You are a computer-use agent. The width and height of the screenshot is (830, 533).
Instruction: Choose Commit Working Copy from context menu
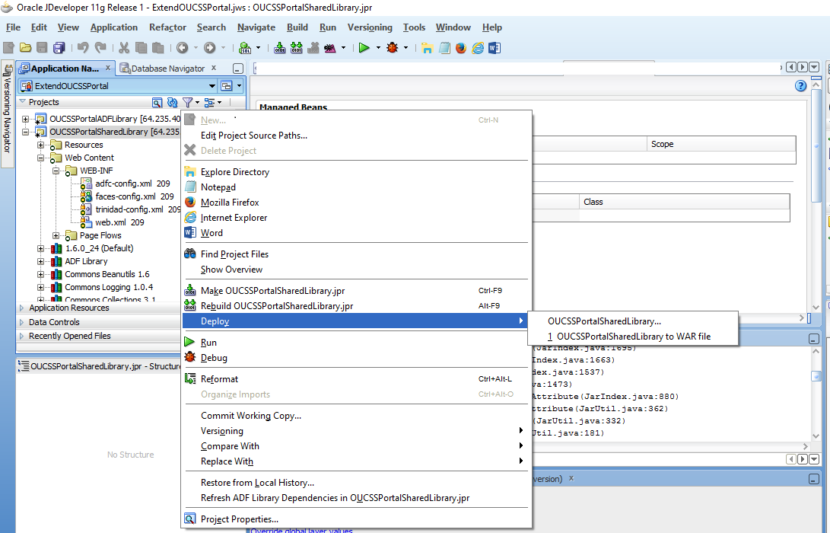[x=251, y=415]
